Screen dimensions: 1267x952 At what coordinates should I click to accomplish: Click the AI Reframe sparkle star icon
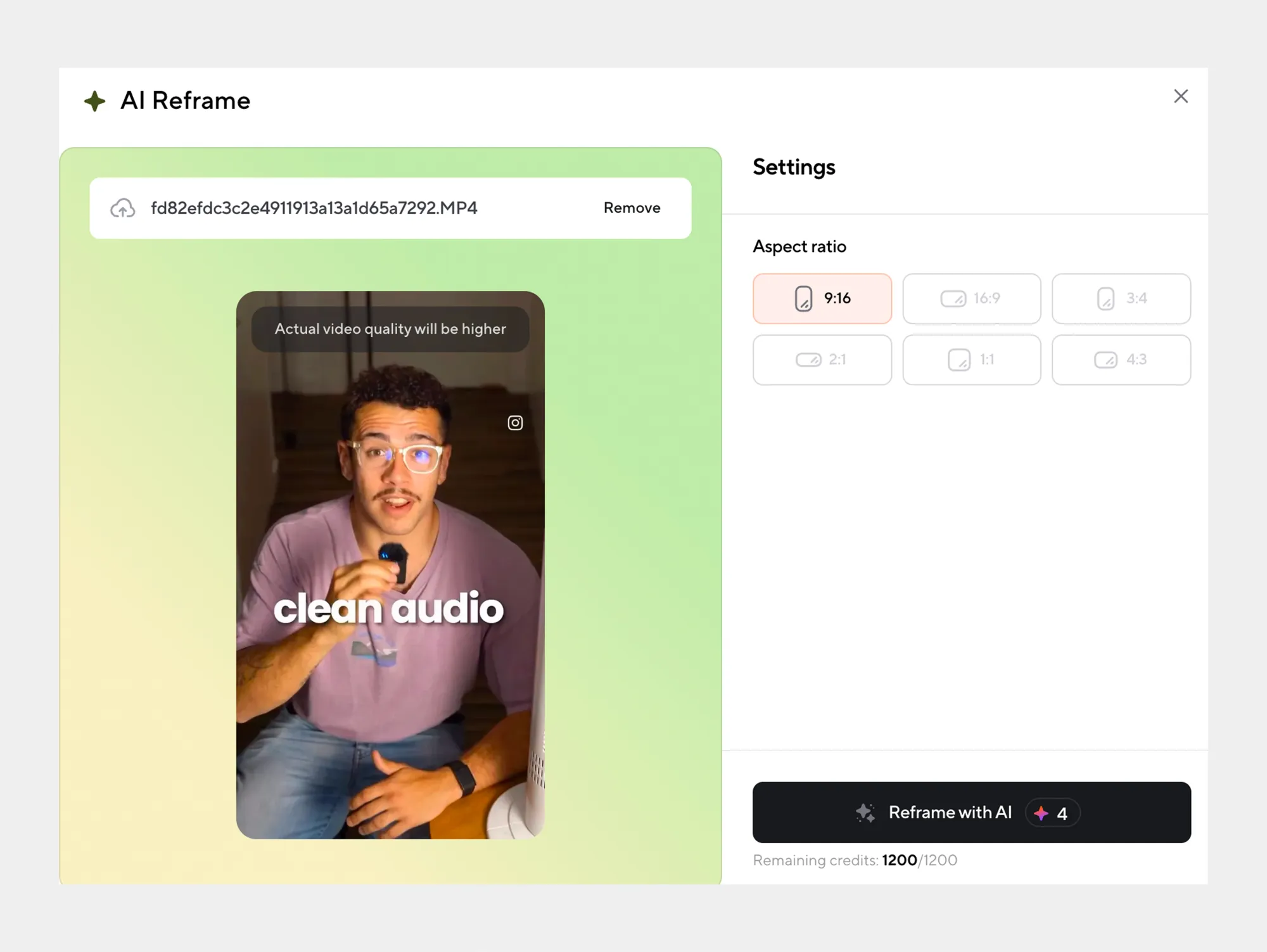[95, 101]
